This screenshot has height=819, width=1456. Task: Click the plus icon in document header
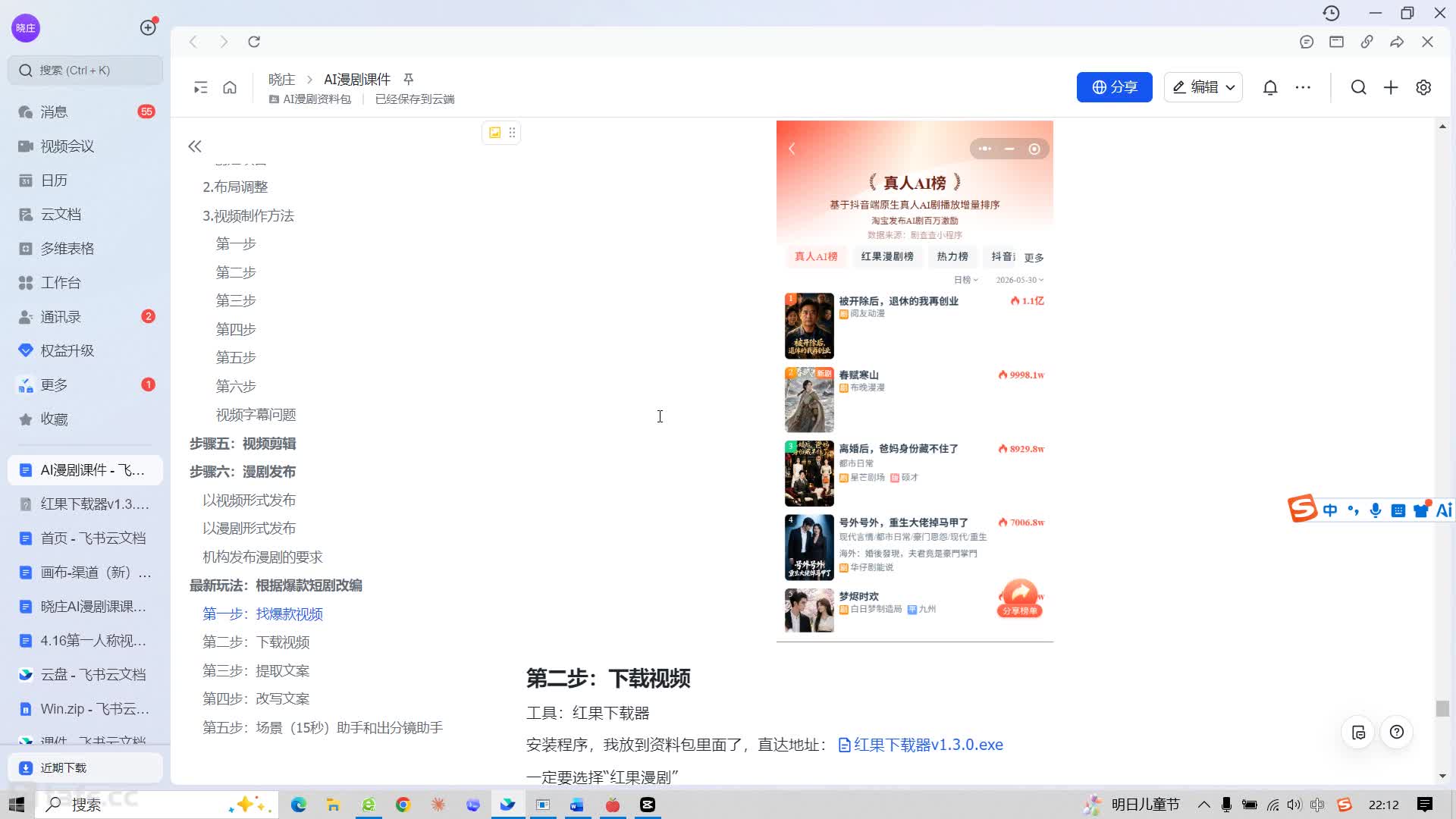pos(1391,87)
